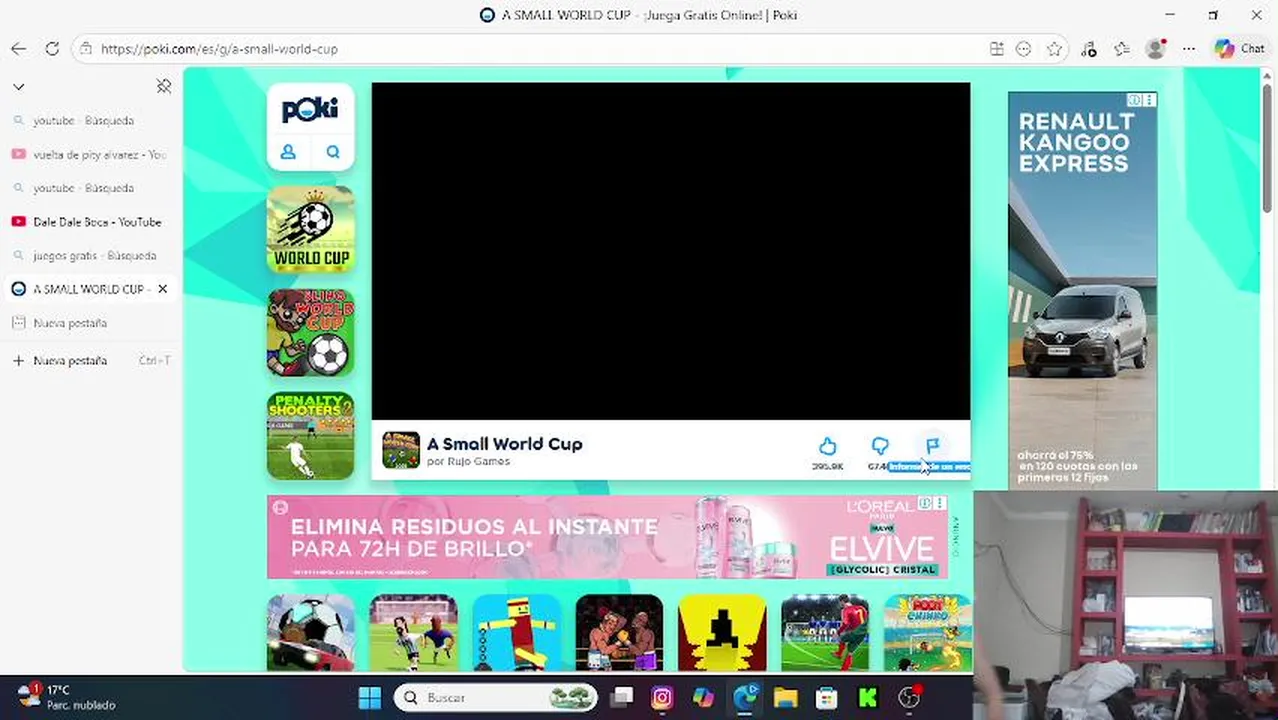Go back using the browser back arrow
The height and width of the screenshot is (720, 1278).
tap(18, 48)
